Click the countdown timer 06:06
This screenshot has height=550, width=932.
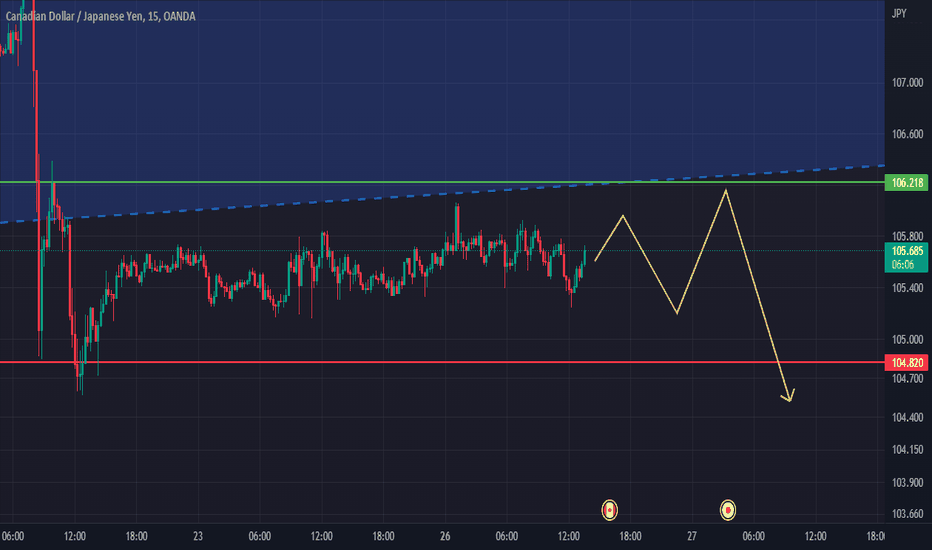click(903, 265)
